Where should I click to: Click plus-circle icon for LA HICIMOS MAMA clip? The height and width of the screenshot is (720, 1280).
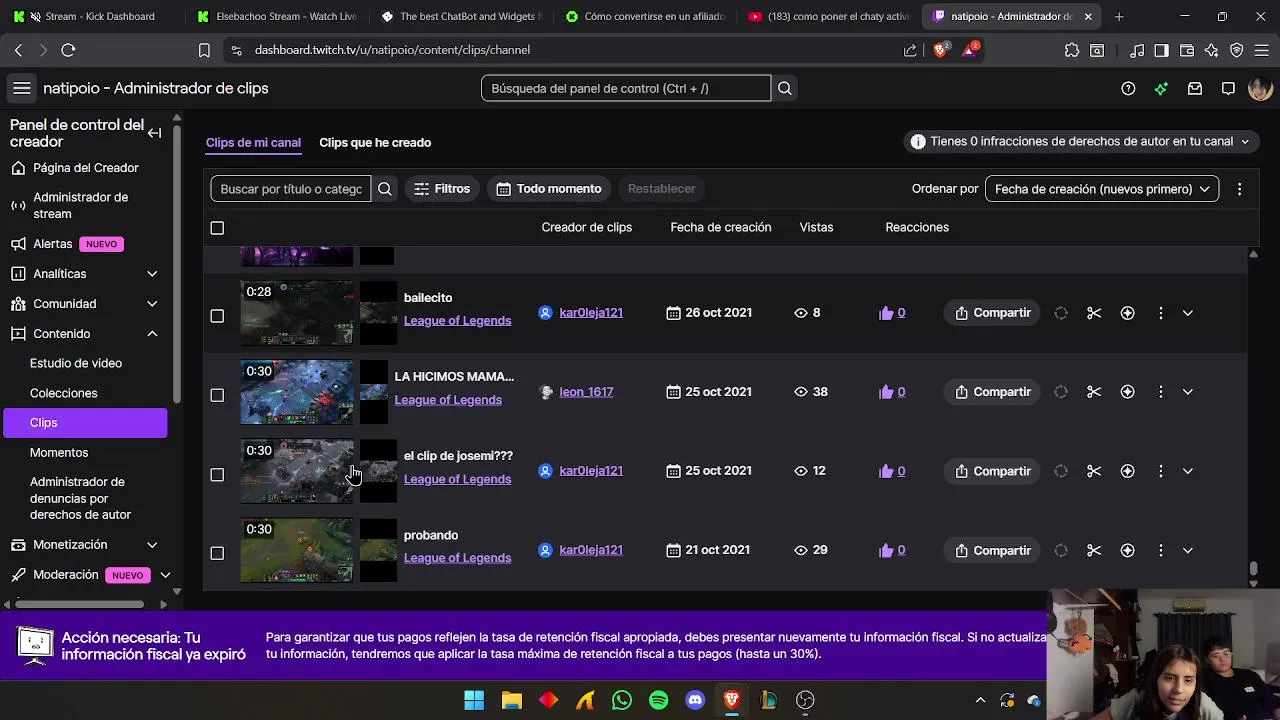pos(1127,392)
